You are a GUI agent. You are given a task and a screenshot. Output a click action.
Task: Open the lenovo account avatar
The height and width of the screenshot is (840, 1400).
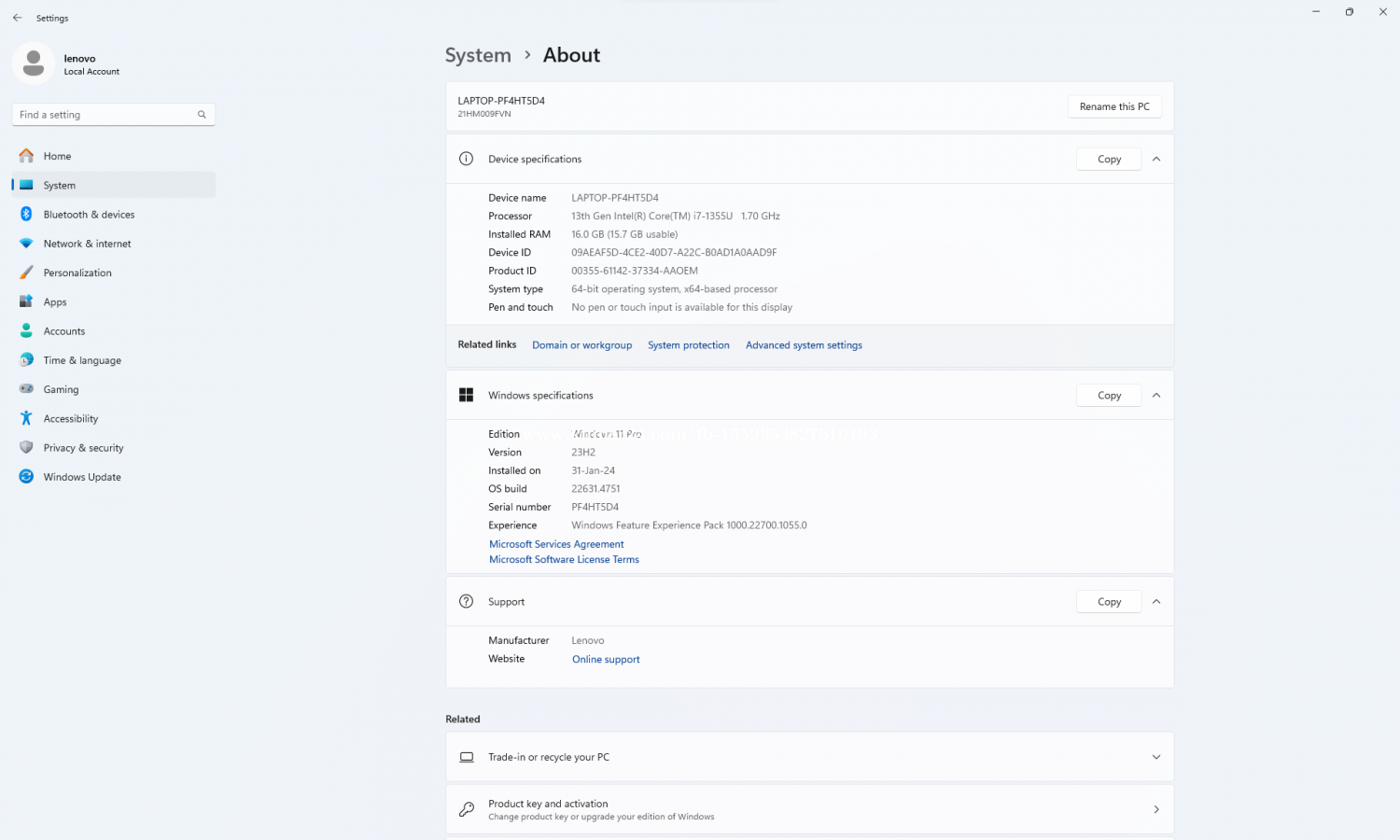point(34,63)
